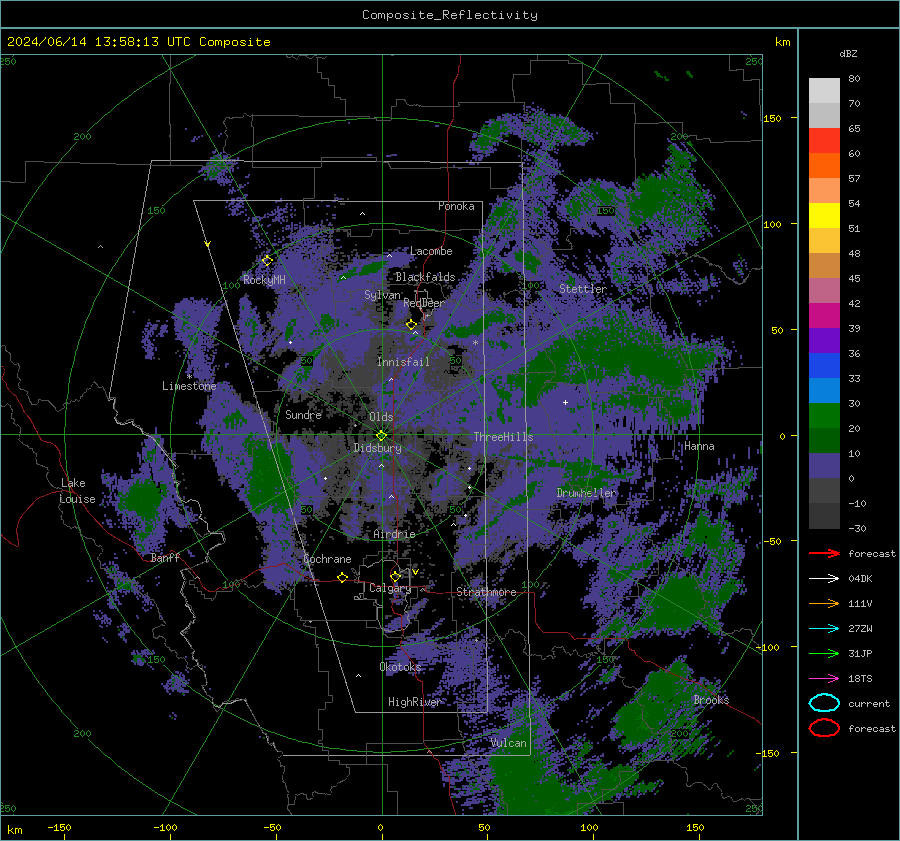The image size is (900, 841).
Task: Click the Sylvan label on map
Action: click(382, 295)
